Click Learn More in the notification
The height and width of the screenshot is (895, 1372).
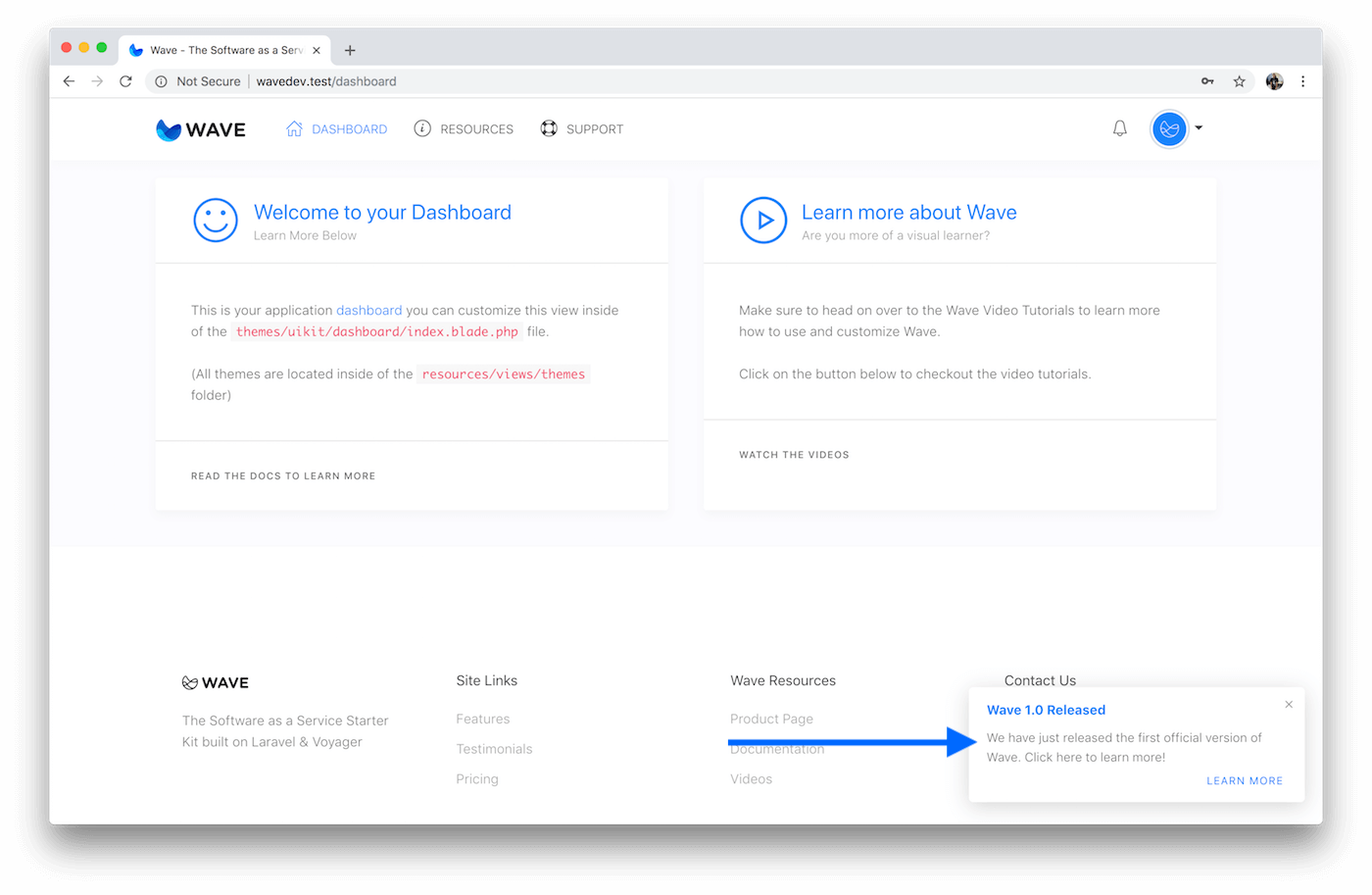click(x=1244, y=781)
